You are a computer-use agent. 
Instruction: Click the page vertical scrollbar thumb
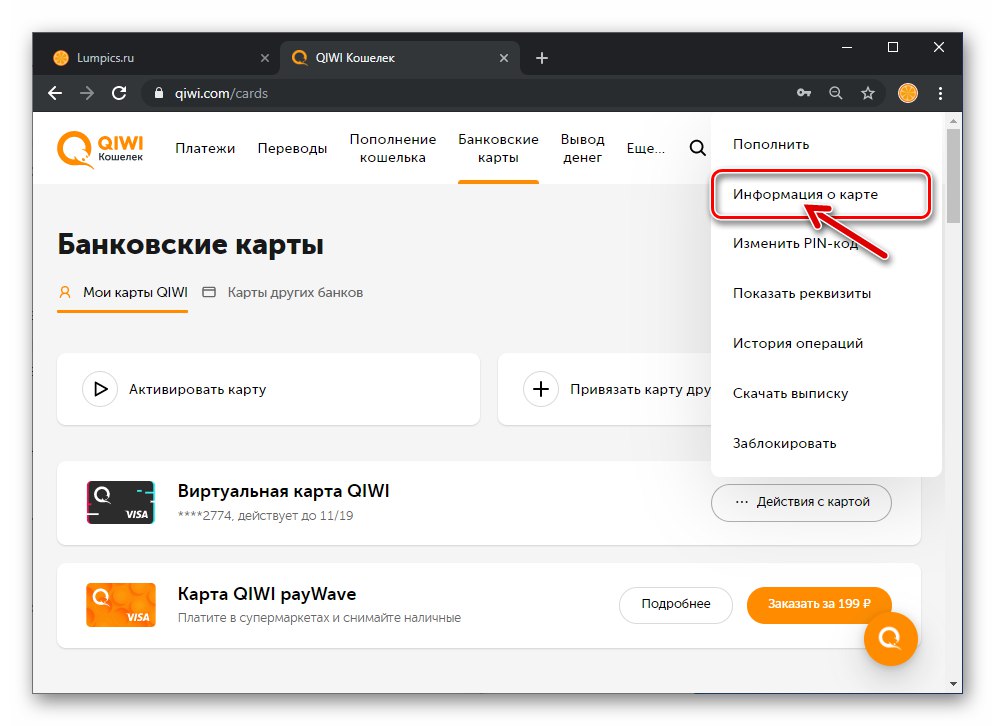click(952, 175)
